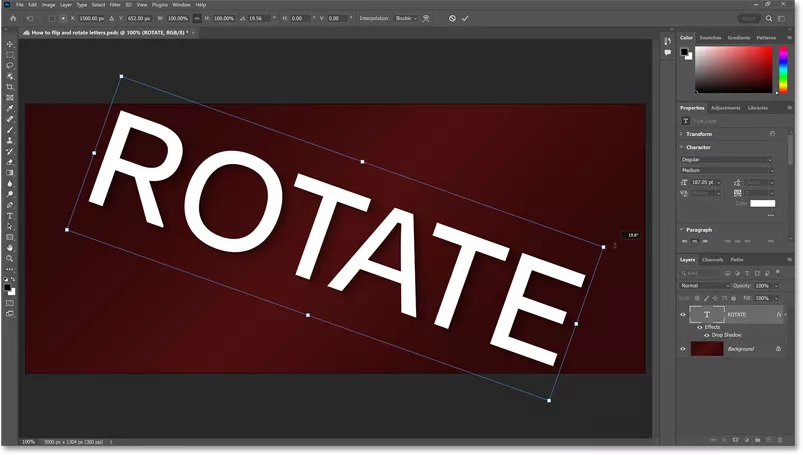Create a new group with folder icon

pyautogui.click(x=757, y=440)
